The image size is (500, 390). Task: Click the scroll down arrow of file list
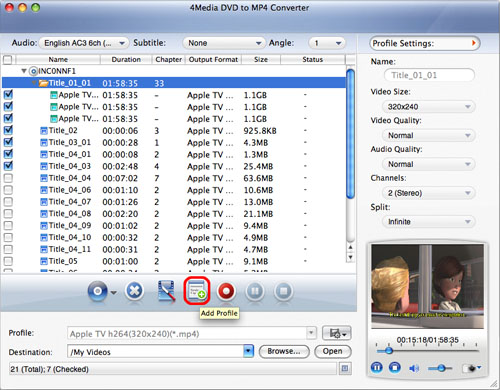350,257
